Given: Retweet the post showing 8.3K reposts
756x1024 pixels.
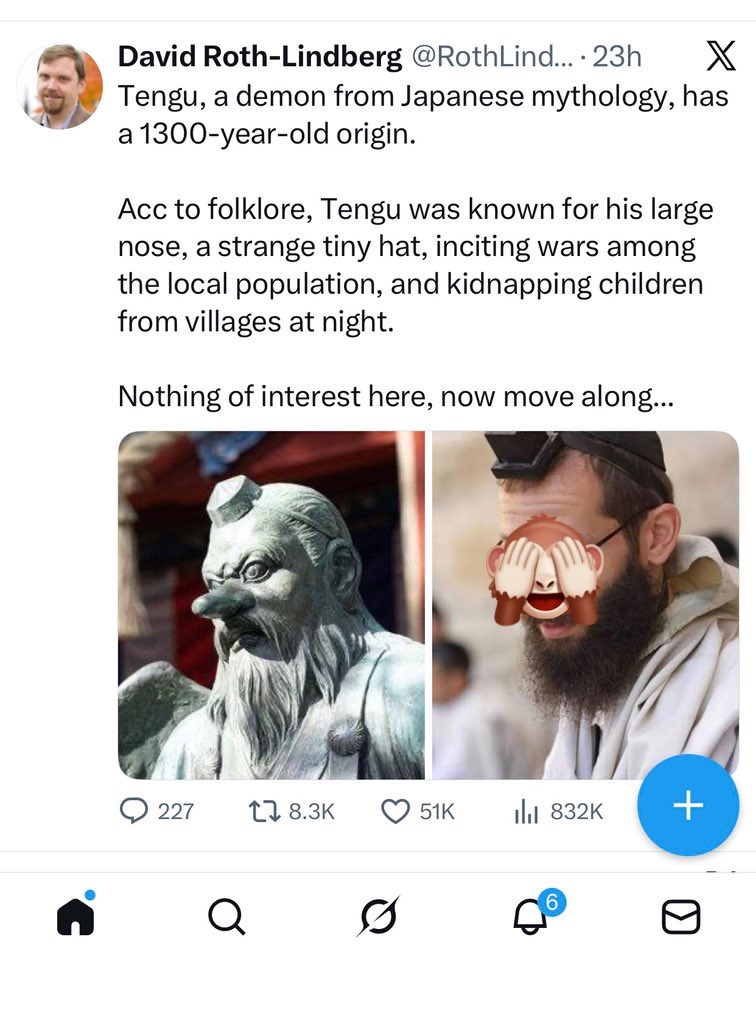Looking at the screenshot, I should click(272, 813).
